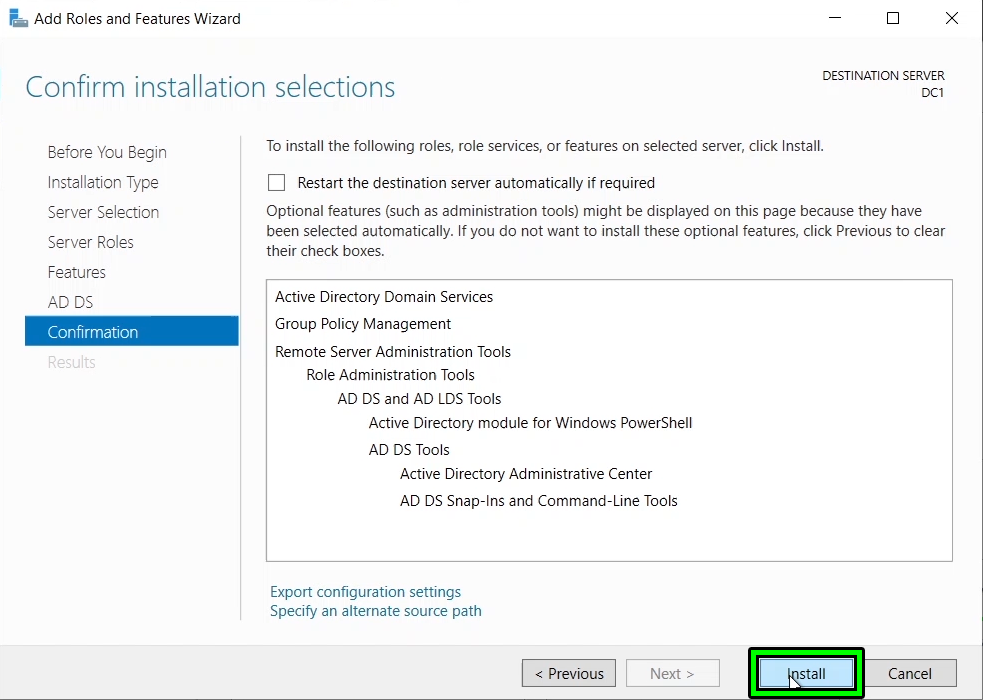Click the Add Roles and Features Wizard icon
The width and height of the screenshot is (983, 700).
[16, 17]
